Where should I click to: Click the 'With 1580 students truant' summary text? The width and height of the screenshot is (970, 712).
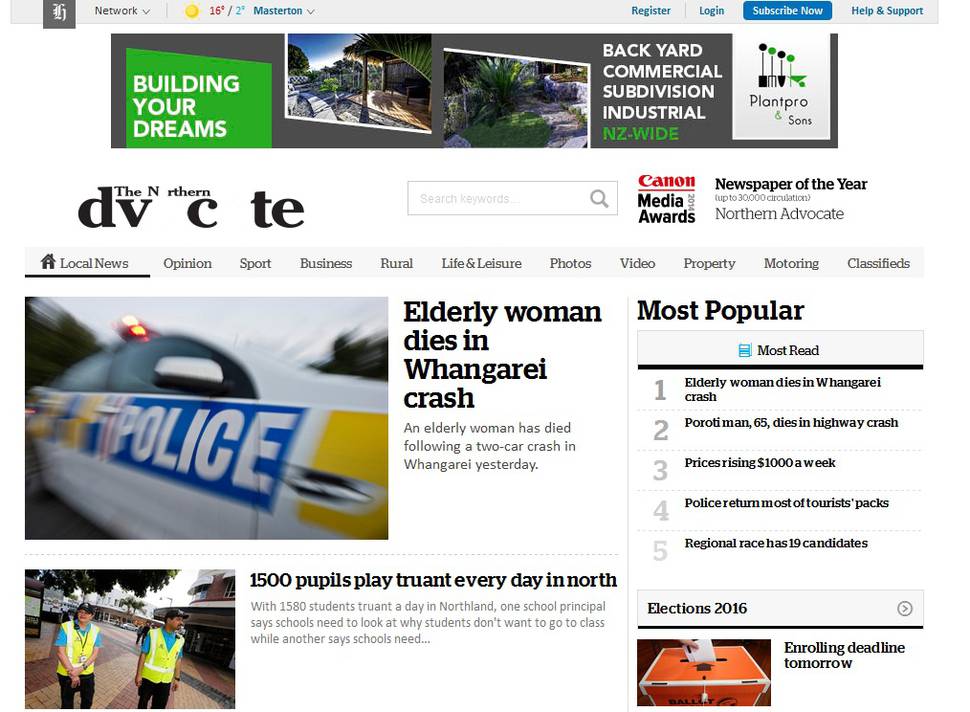pyautogui.click(x=427, y=622)
